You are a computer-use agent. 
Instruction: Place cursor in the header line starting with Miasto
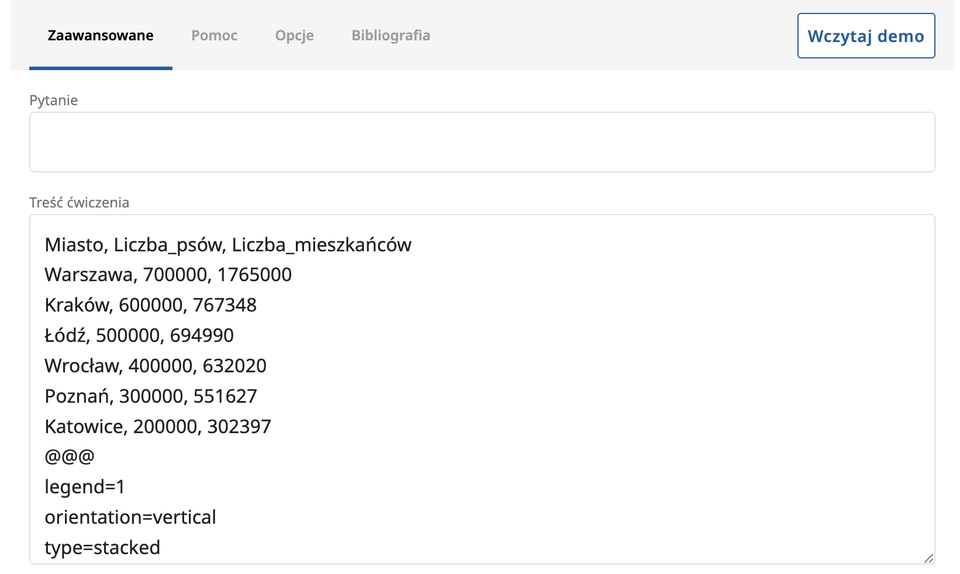[228, 245]
